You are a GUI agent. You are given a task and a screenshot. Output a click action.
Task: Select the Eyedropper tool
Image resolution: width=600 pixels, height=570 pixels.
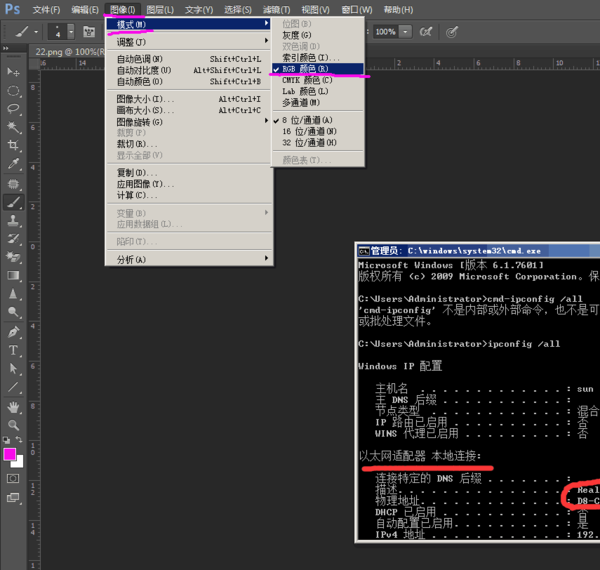13,164
